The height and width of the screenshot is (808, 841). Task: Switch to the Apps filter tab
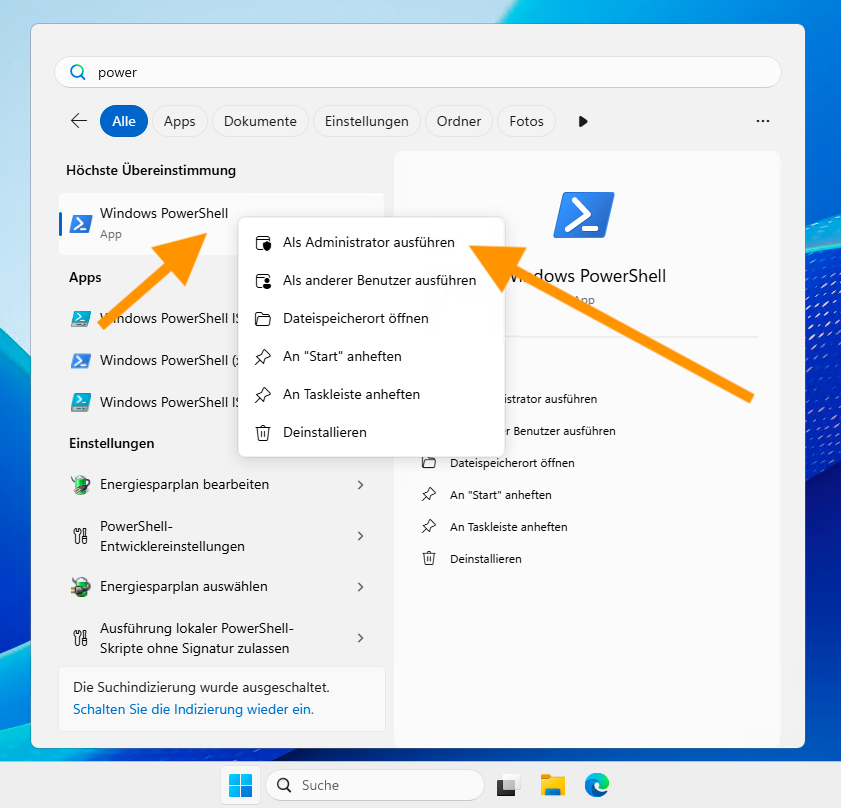(x=180, y=121)
